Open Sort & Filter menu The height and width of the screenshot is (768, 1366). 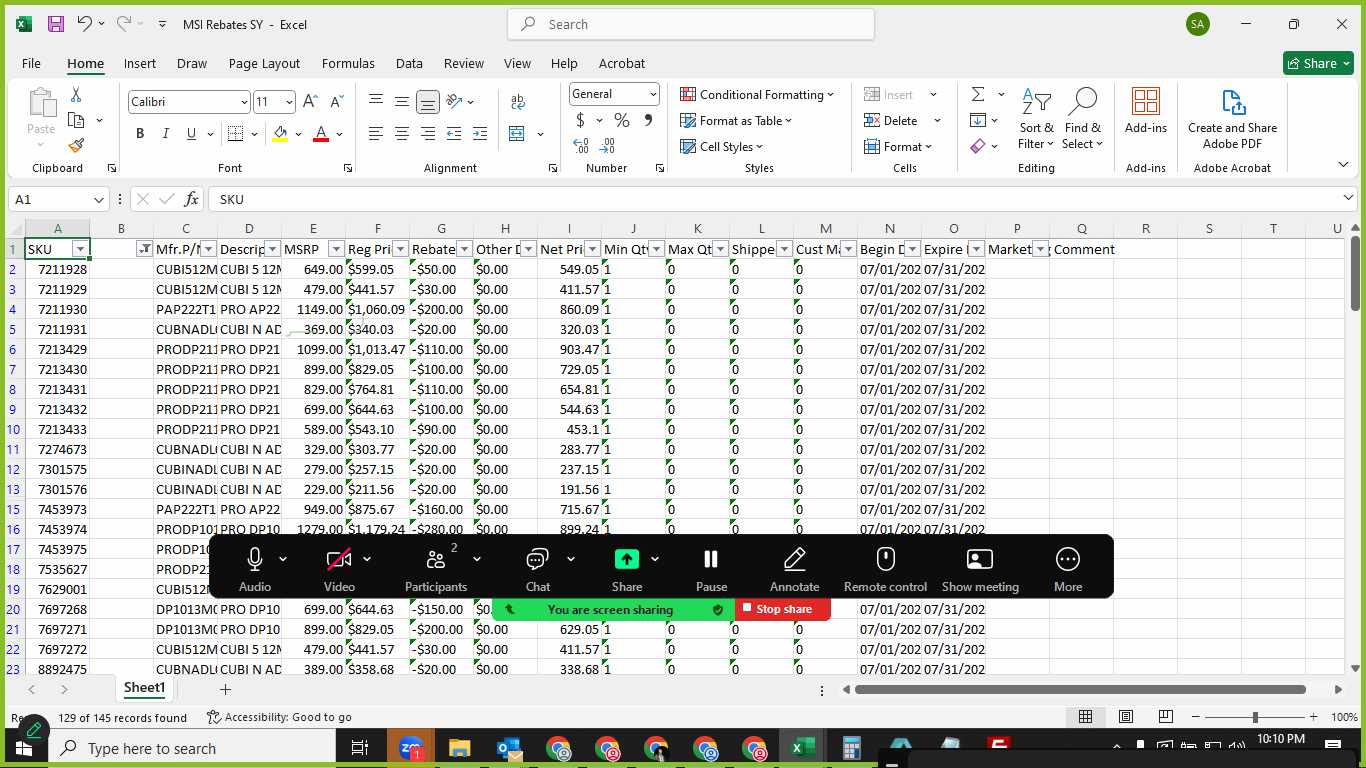1036,120
